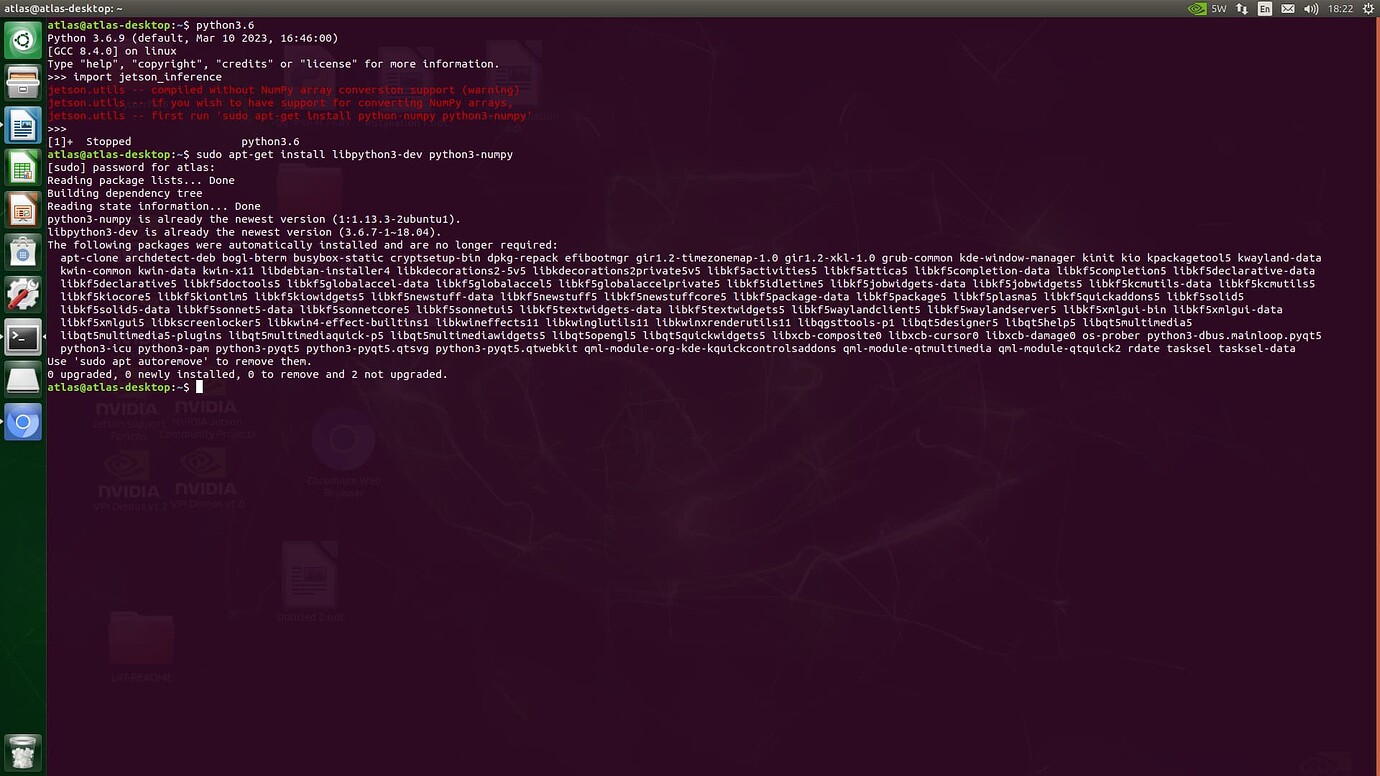
Task: Open the sound volume menu
Action: click(1310, 8)
